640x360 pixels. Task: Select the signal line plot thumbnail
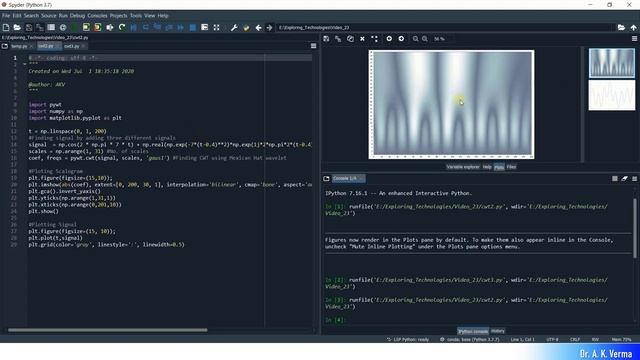(611, 95)
